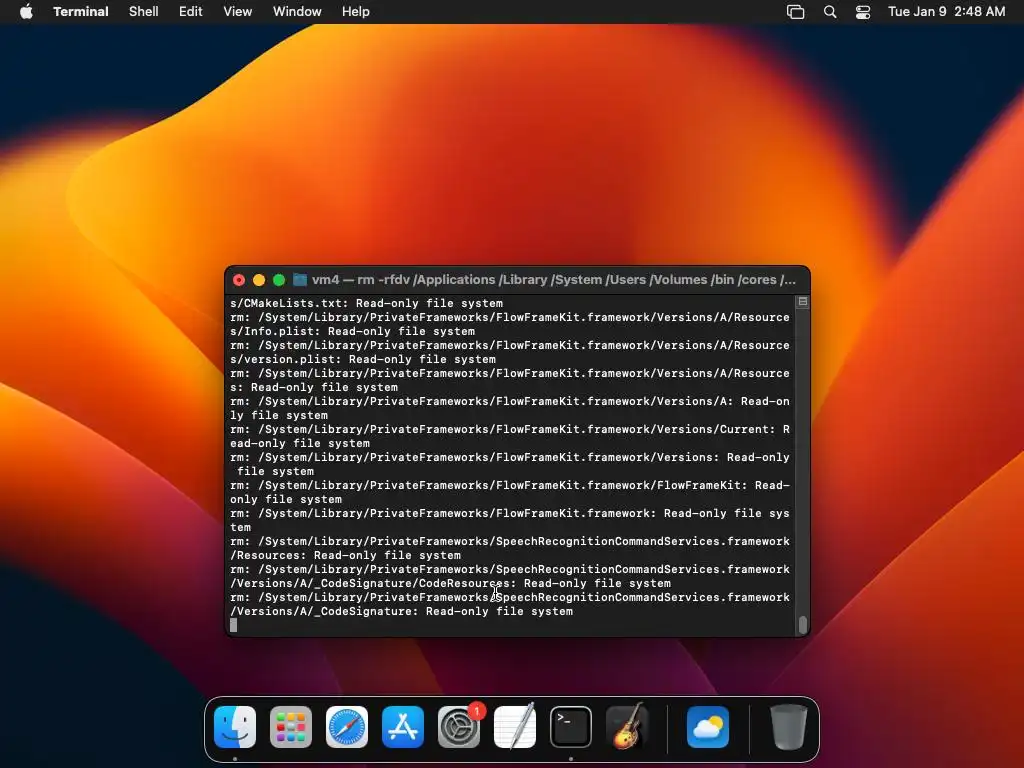Minimize the Terminal window with the yellow button
Image resolution: width=1024 pixels, height=768 pixels.
(x=259, y=280)
